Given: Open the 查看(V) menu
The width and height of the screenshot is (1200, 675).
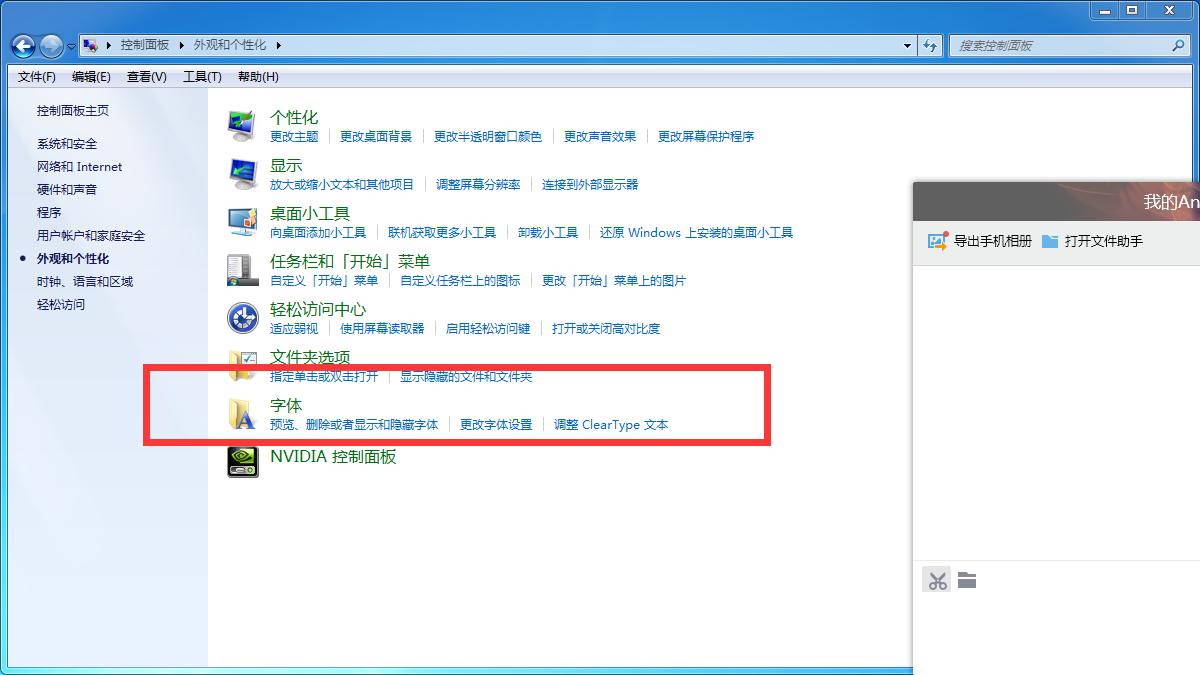Looking at the screenshot, I should (145, 76).
